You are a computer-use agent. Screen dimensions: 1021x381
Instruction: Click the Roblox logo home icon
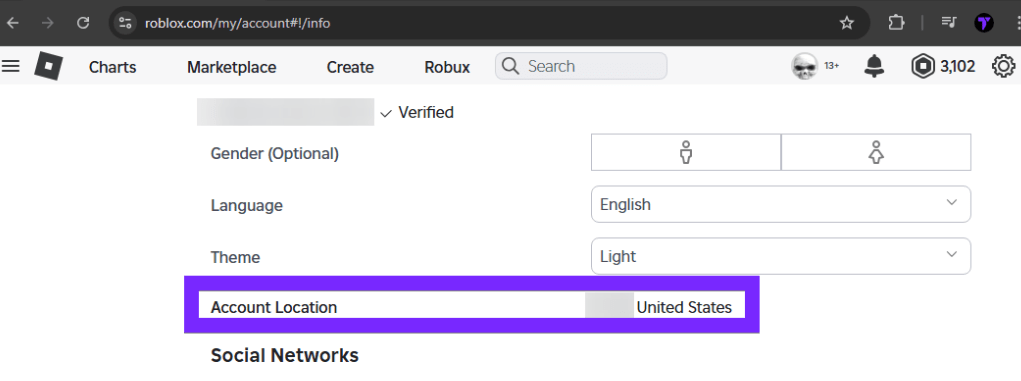coord(48,66)
